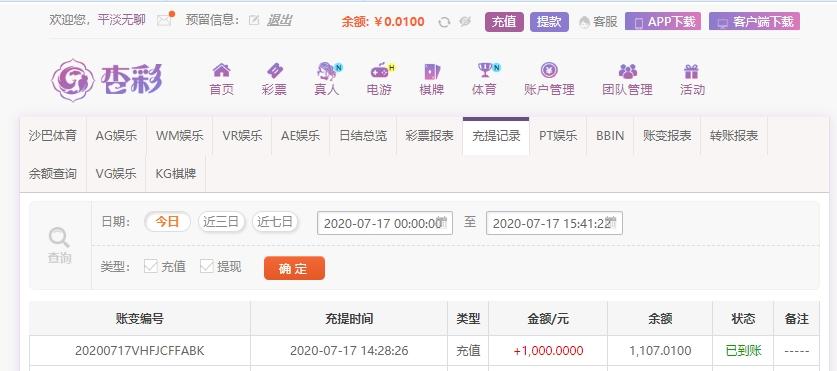This screenshot has height=371, width=837.
Task: Click the 杏彩 logo
Action: point(107,80)
